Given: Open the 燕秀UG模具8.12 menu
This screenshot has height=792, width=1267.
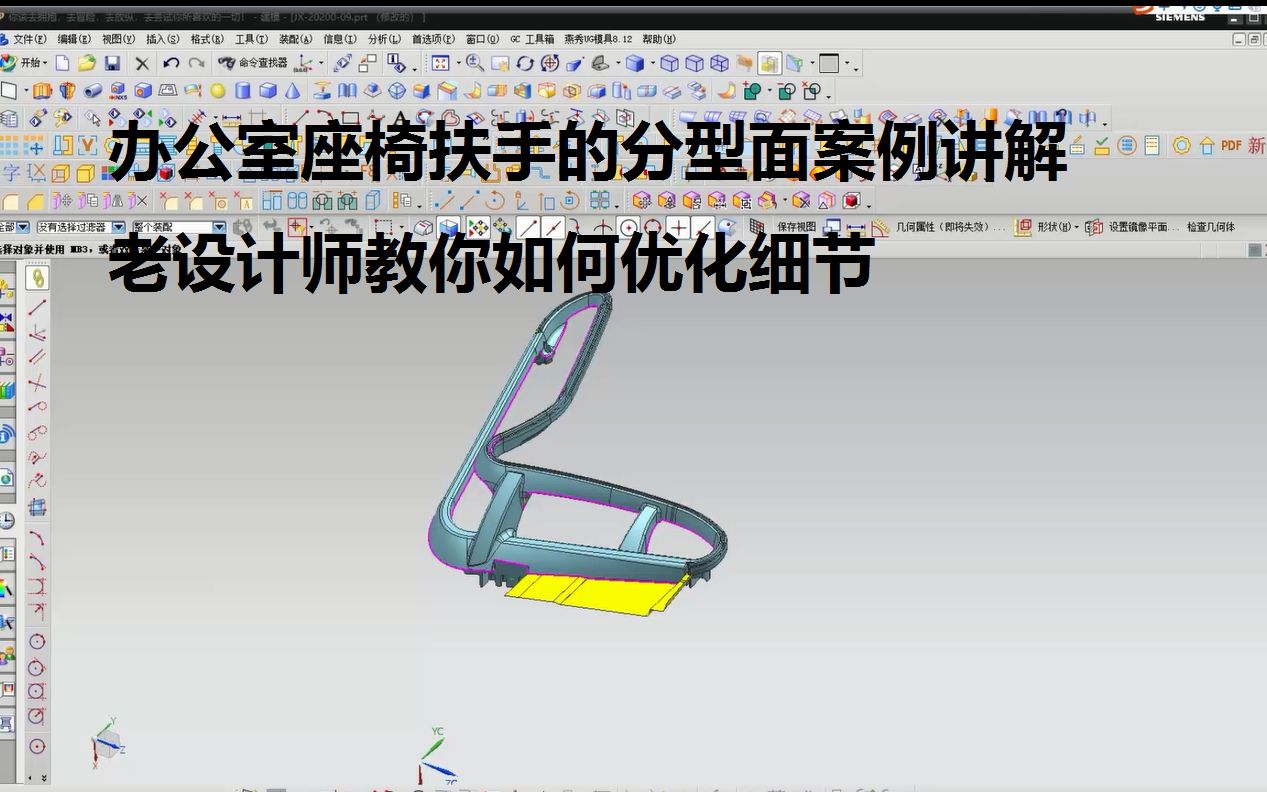Looking at the screenshot, I should coord(599,38).
